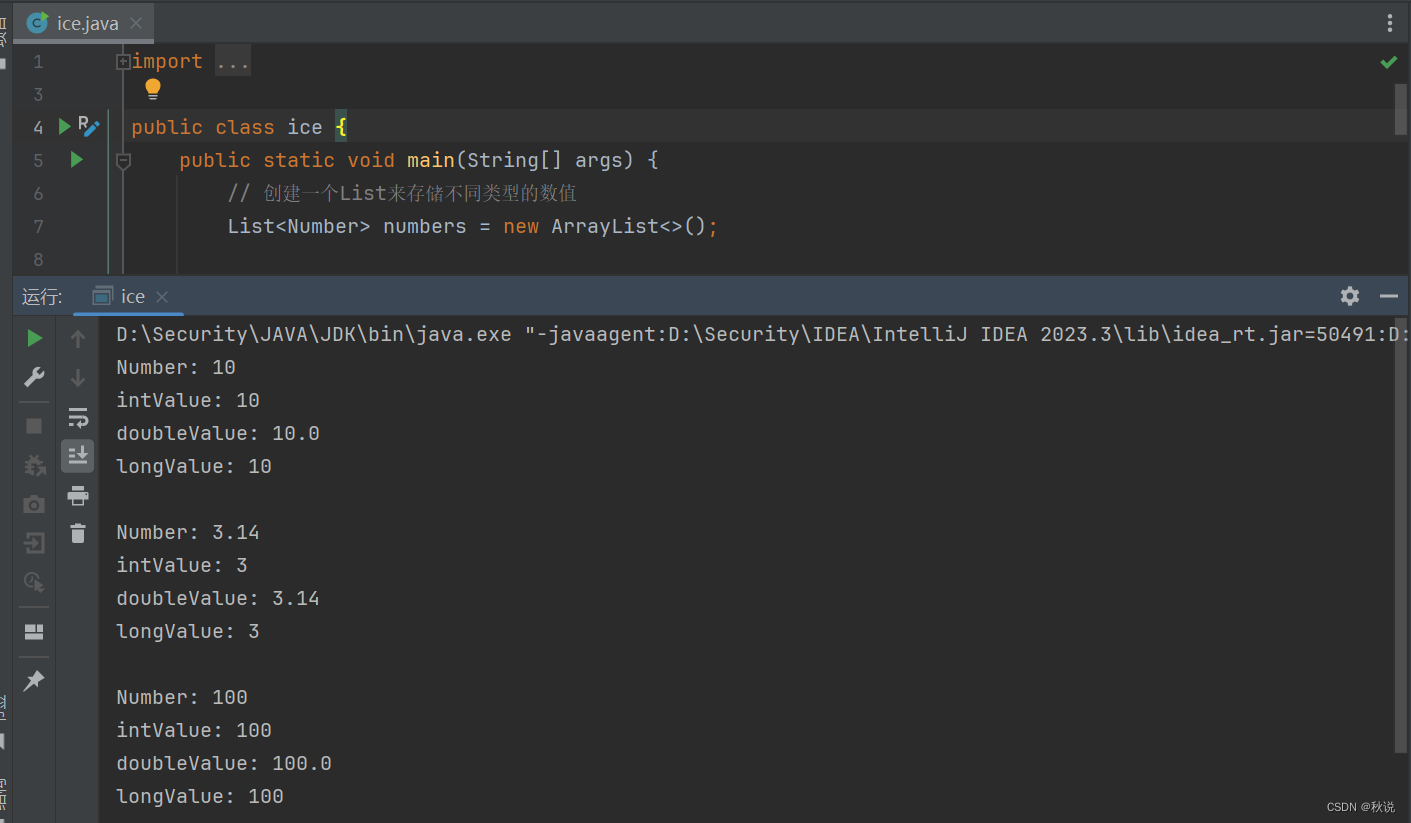Print the console output
The width and height of the screenshot is (1411, 823).
pos(78,495)
